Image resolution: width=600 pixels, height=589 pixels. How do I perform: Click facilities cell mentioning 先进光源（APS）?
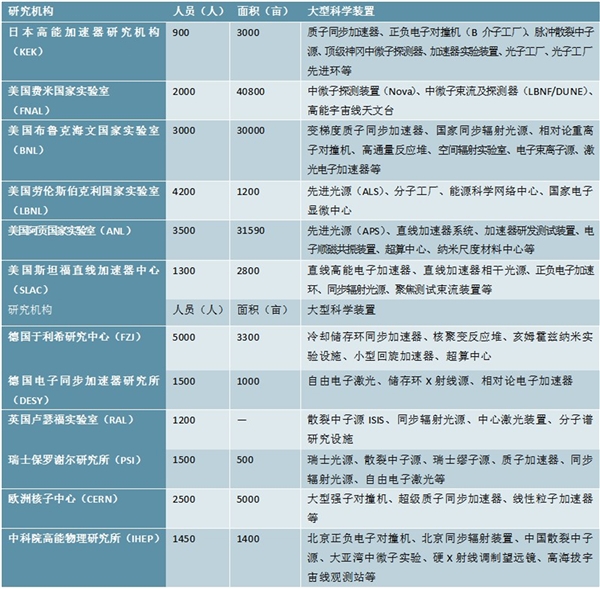[x=450, y=240]
